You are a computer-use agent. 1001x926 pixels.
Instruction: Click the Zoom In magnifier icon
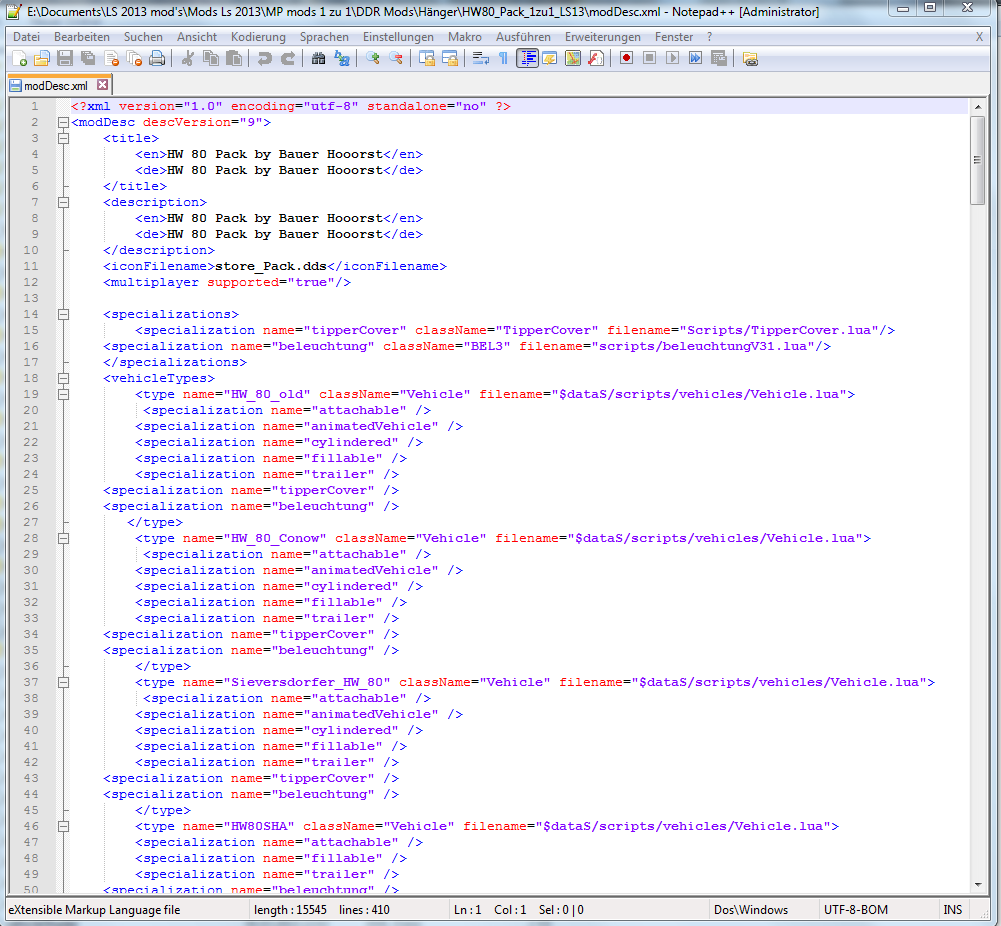click(373, 59)
